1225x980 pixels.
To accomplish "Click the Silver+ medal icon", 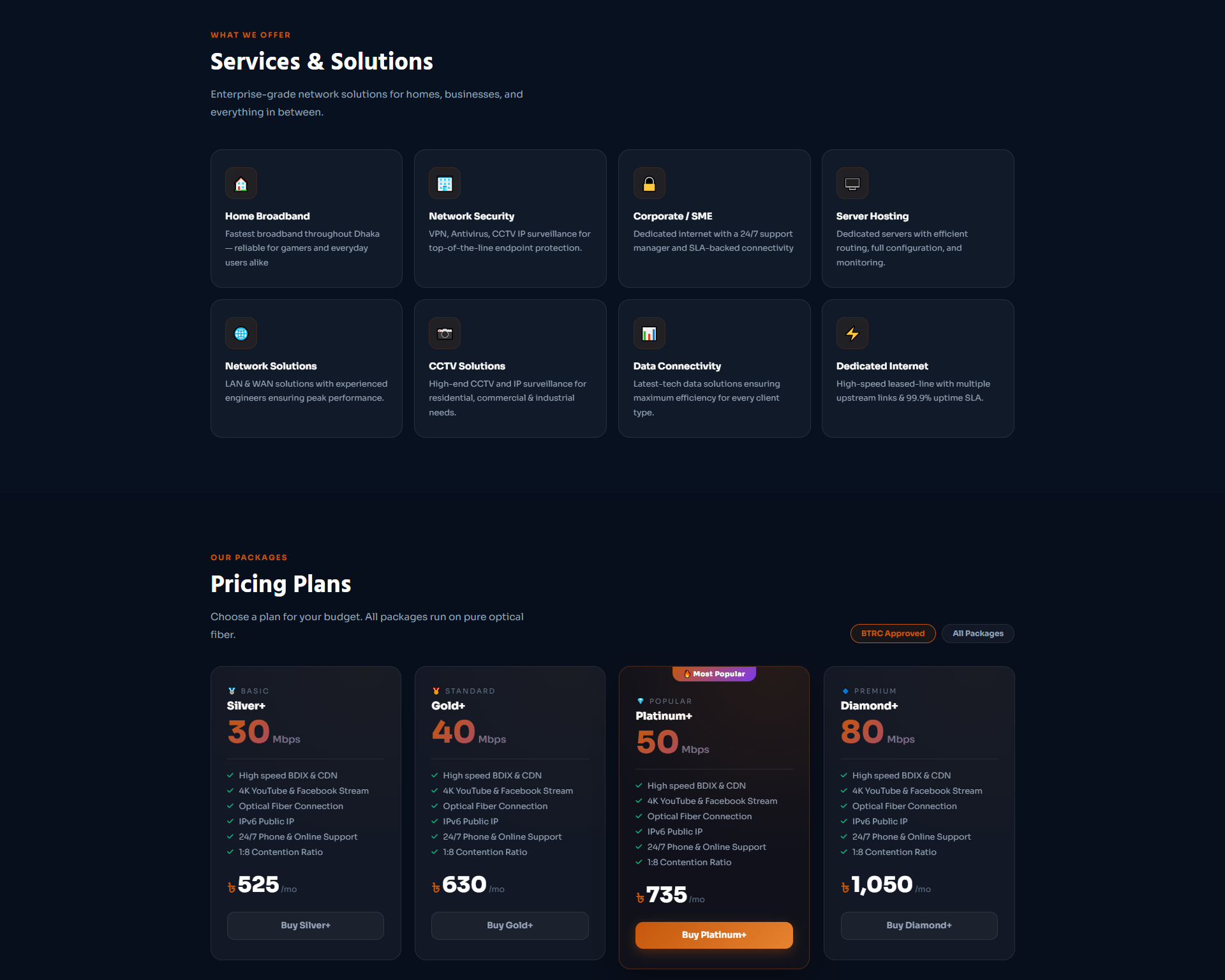I will pos(232,691).
